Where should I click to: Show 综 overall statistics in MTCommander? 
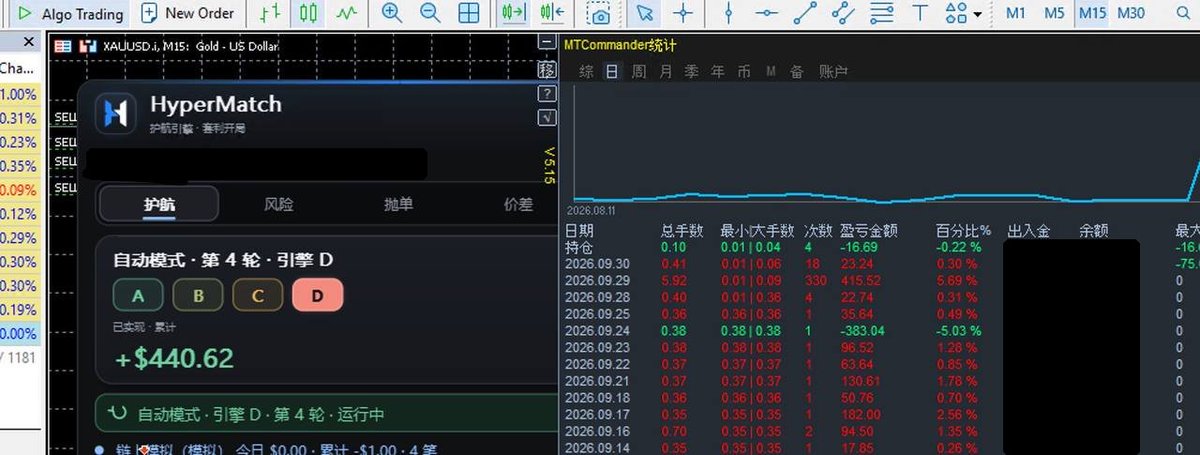[587, 72]
